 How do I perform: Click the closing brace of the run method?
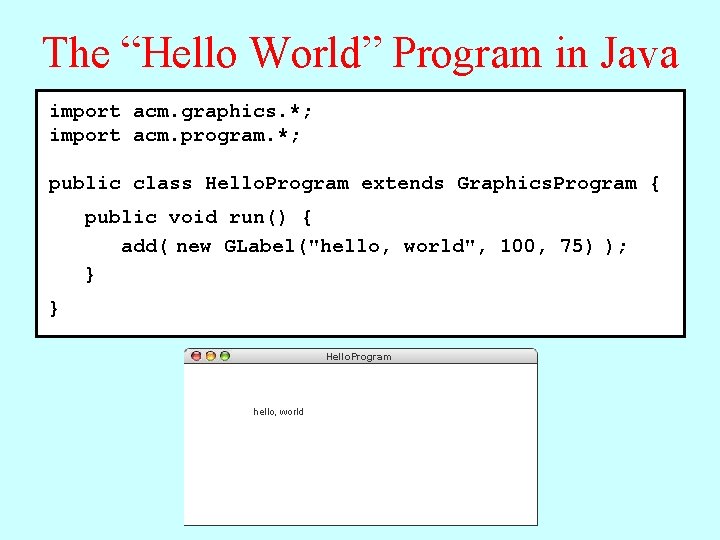90,275
